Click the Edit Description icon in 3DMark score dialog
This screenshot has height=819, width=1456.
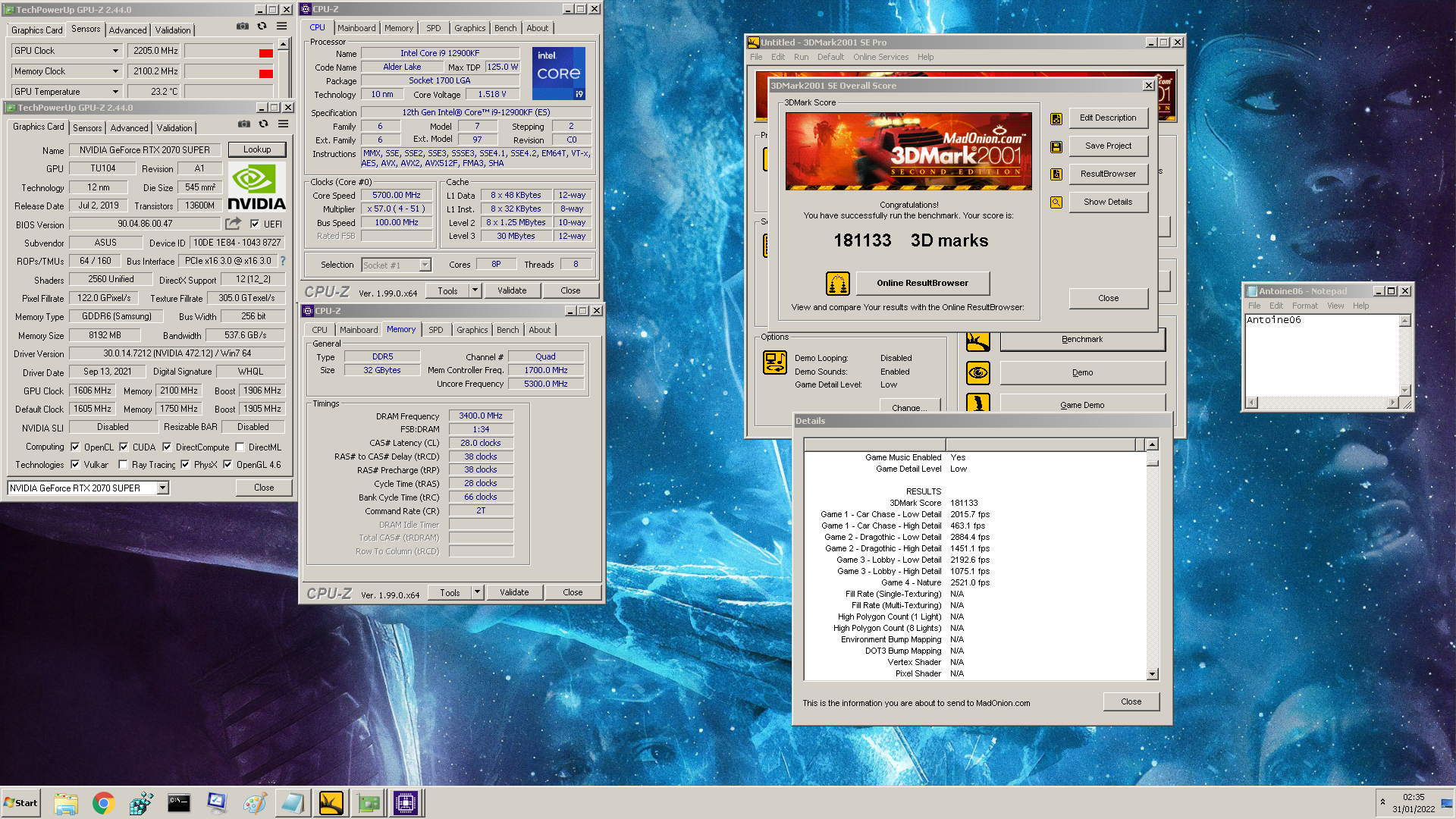[x=1056, y=118]
